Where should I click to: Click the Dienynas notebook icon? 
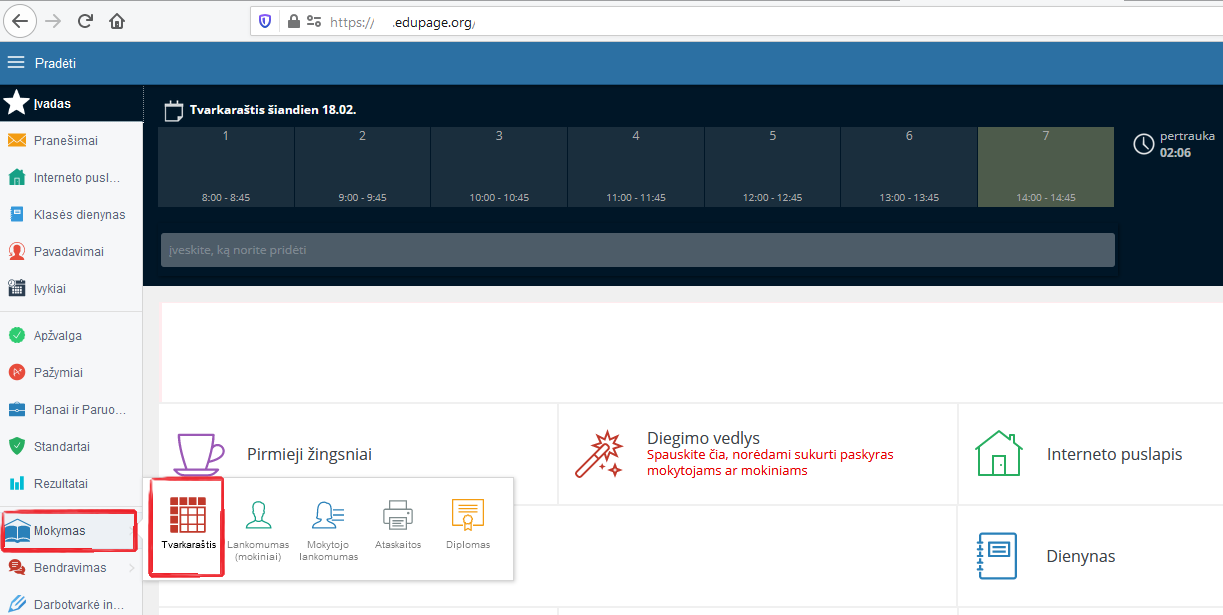pos(996,556)
